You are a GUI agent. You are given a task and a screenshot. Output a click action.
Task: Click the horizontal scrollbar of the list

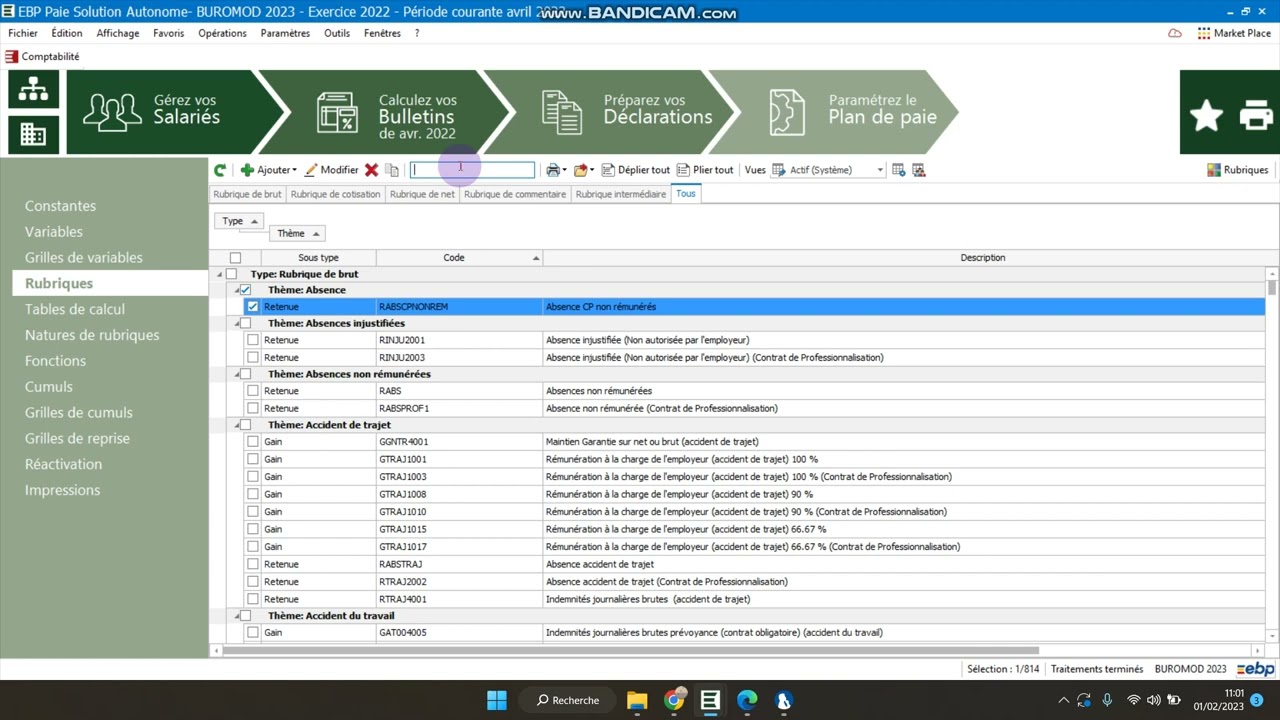point(630,650)
